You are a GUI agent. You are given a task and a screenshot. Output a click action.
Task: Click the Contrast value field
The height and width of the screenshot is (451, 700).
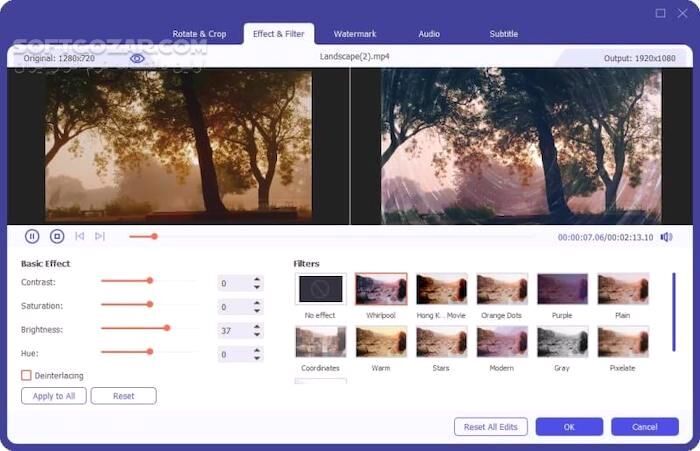[x=240, y=283]
